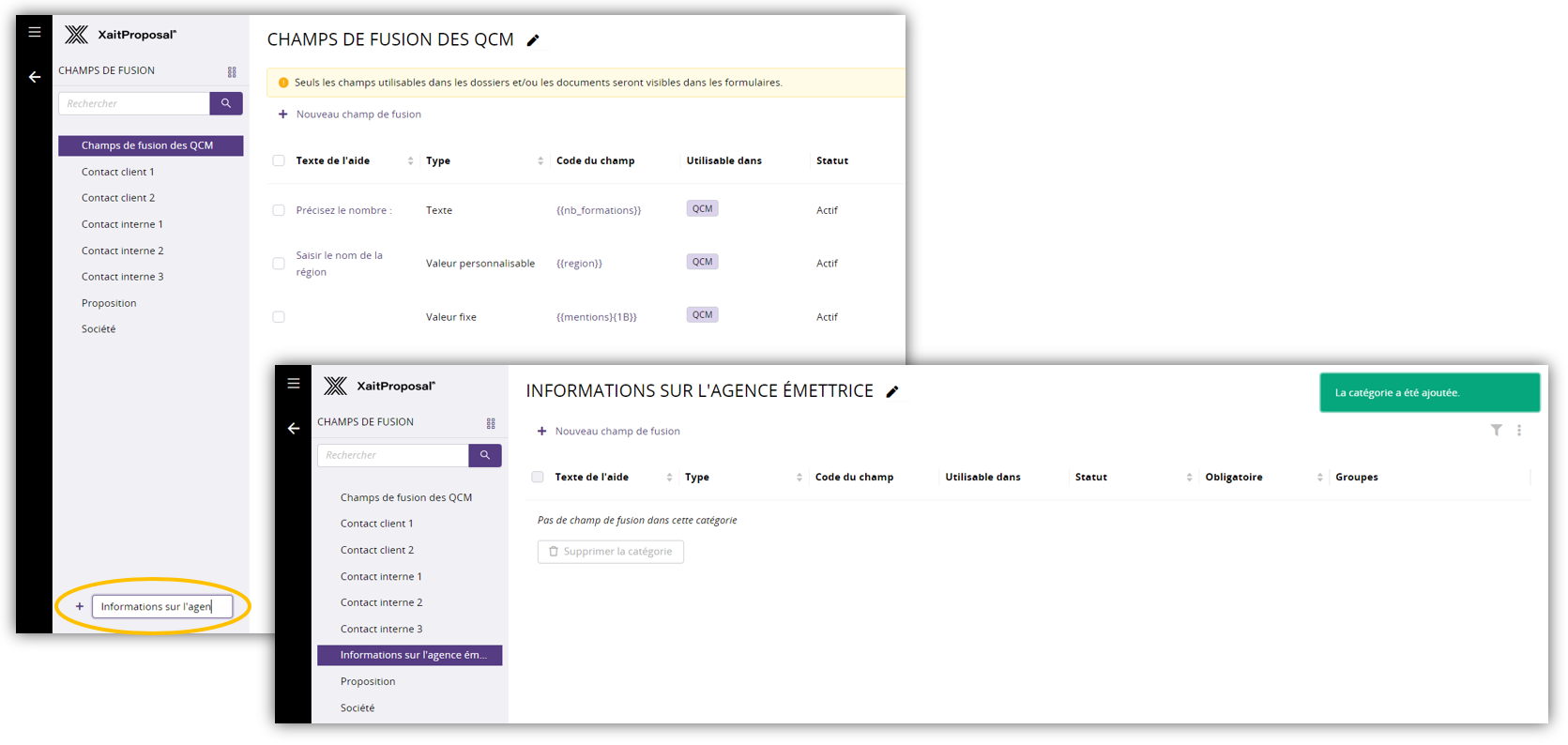This screenshot has width=1568, height=745.
Task: Open the hamburger menu in the upper window
Action: pyautogui.click(x=35, y=32)
